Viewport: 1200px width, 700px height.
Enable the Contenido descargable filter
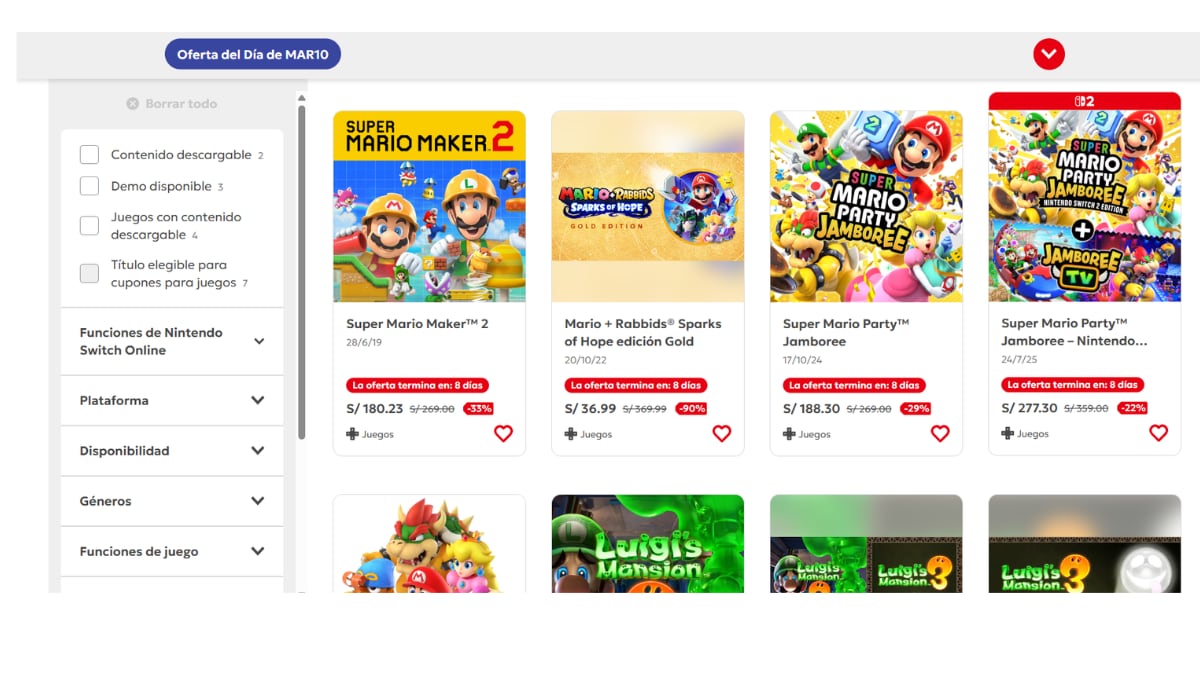(x=89, y=154)
